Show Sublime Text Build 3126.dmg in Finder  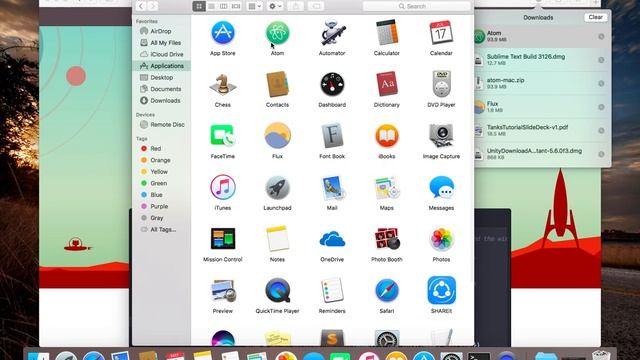coord(601,60)
